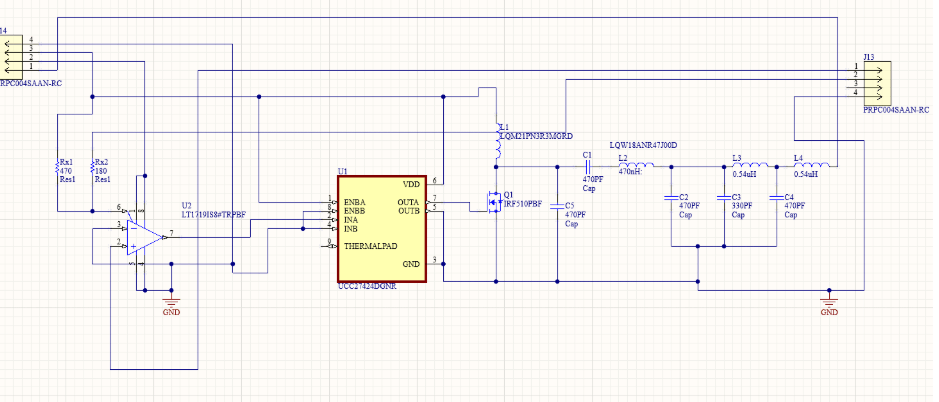Select capacitor C2 symbol
This screenshot has height=402, width=939.
click(x=671, y=197)
